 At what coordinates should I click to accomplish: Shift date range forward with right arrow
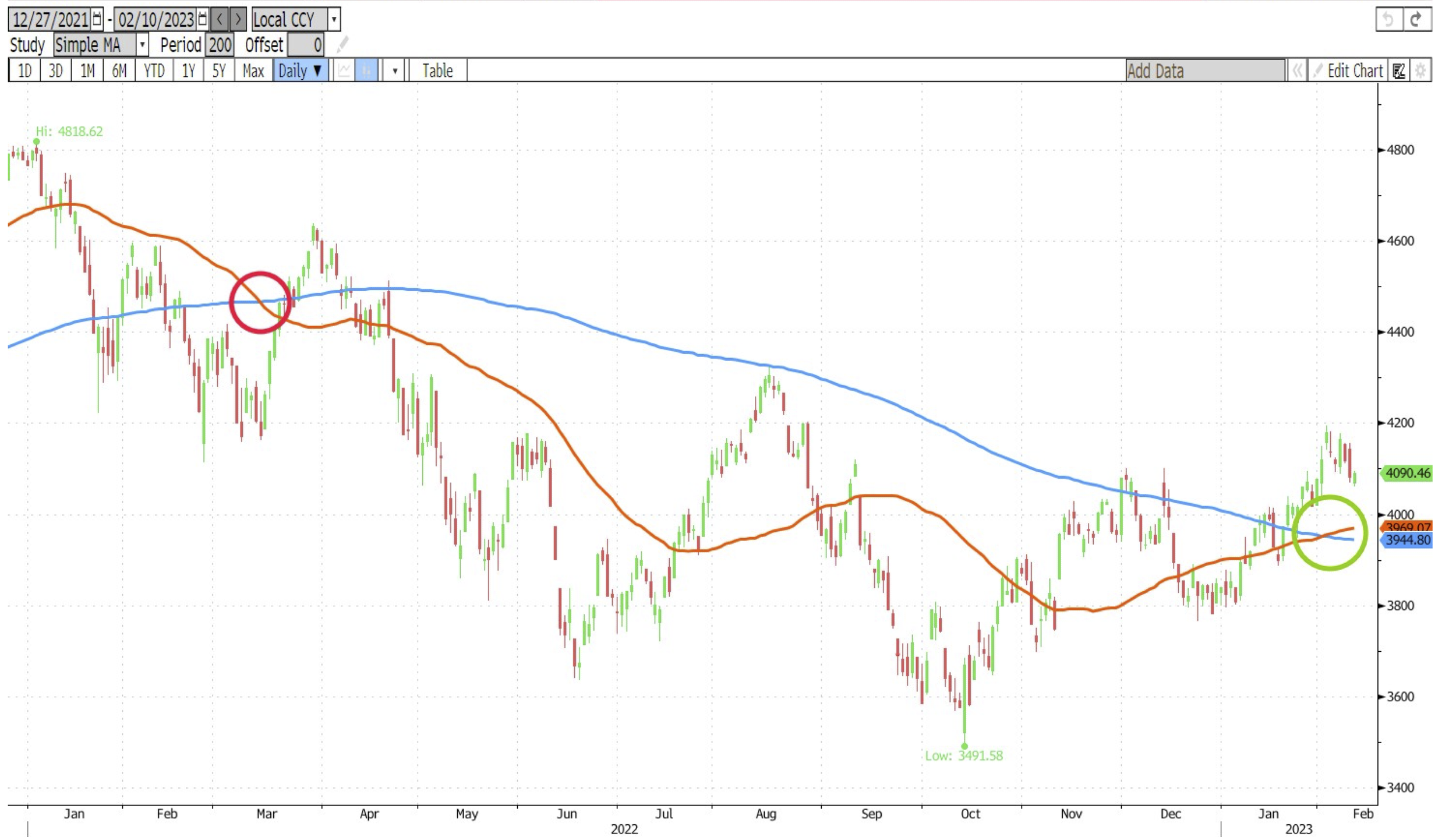coord(238,20)
